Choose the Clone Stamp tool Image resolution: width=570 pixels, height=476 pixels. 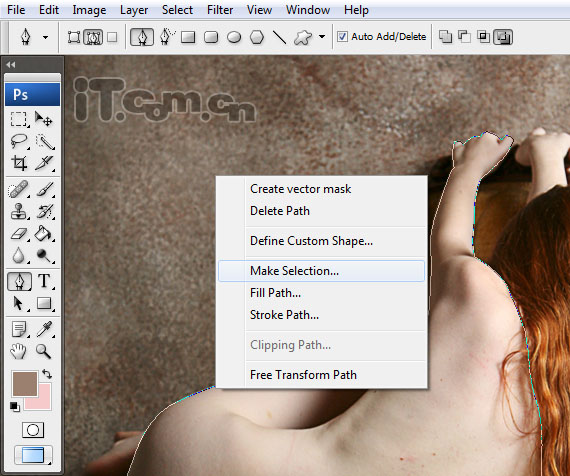[19, 211]
